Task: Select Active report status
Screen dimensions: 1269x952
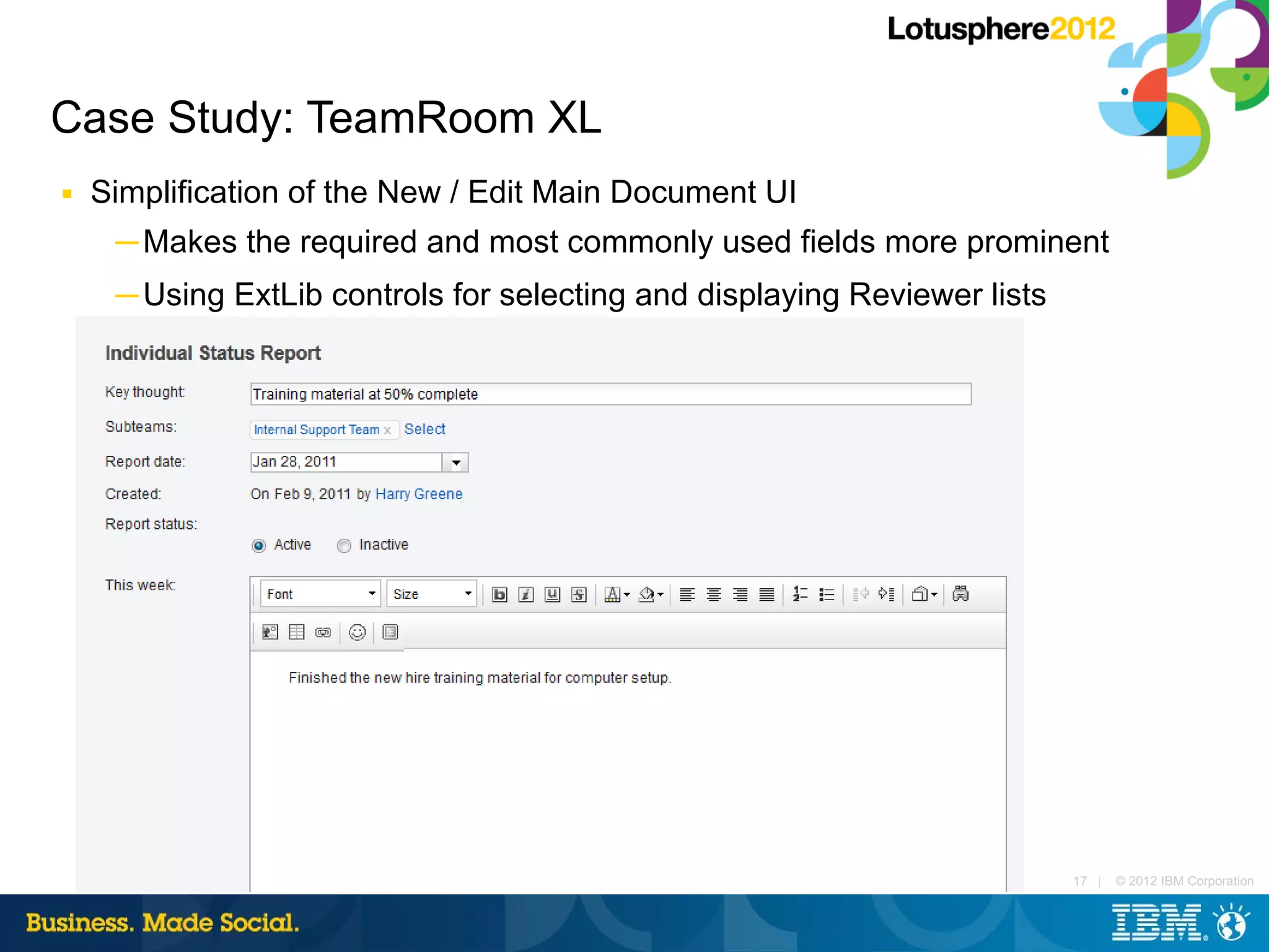Action: pos(259,546)
